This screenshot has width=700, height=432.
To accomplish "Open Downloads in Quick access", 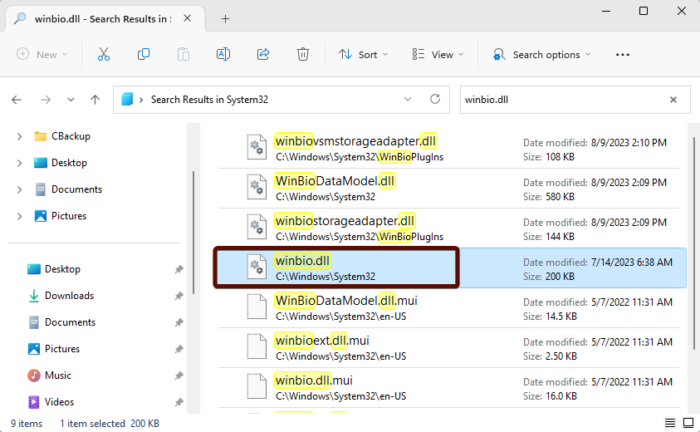I will (x=68, y=296).
